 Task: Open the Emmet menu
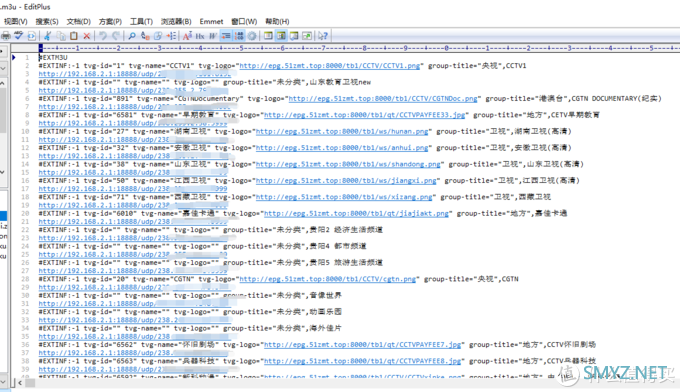(211, 21)
